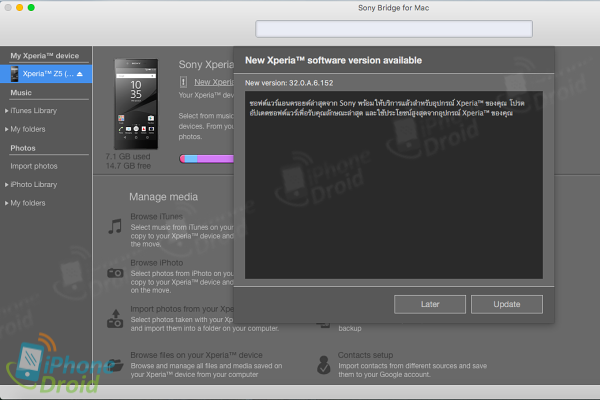The height and width of the screenshot is (400, 600).
Task: Open iPhoto Library in sidebar
Action: pyautogui.click(x=34, y=184)
